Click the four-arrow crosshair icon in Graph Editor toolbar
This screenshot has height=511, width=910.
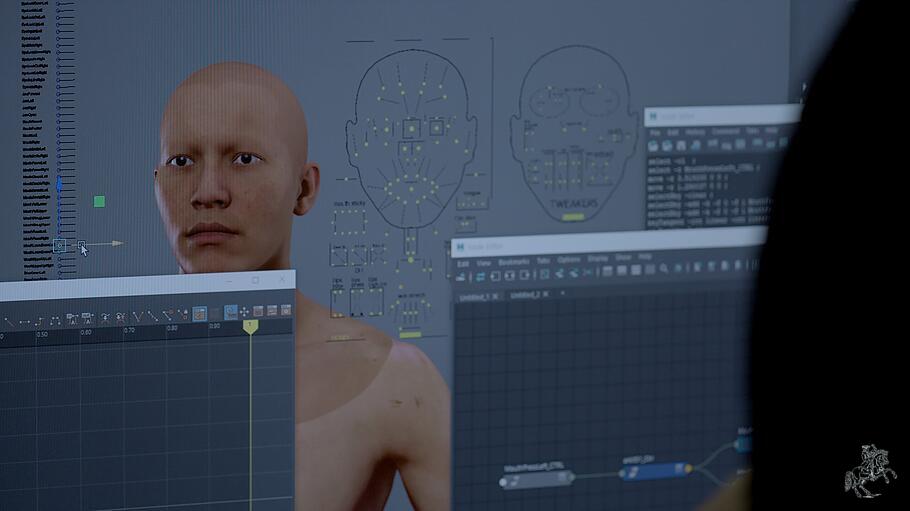tap(245, 312)
